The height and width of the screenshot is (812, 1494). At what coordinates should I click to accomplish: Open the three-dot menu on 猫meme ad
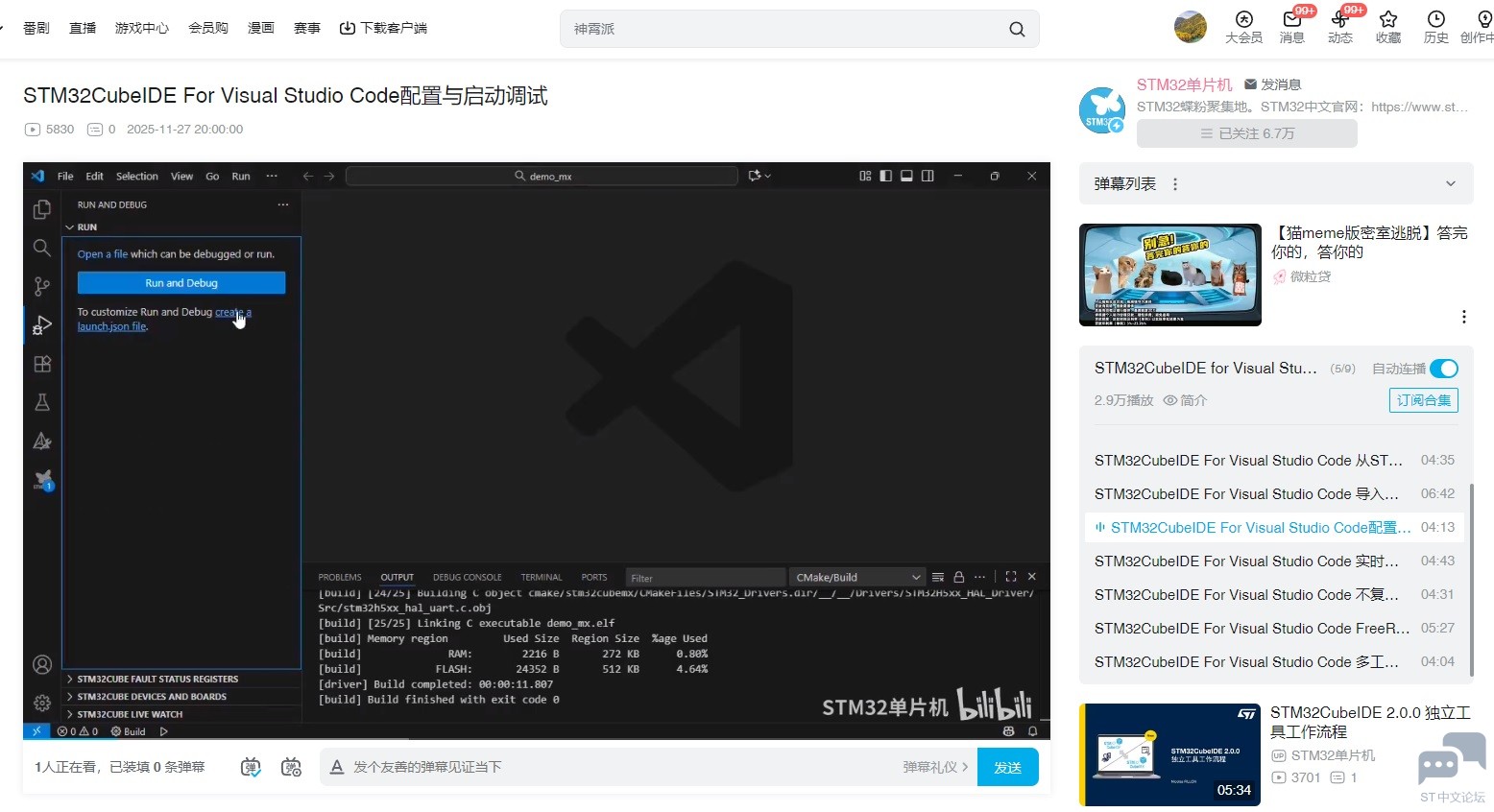[1463, 317]
